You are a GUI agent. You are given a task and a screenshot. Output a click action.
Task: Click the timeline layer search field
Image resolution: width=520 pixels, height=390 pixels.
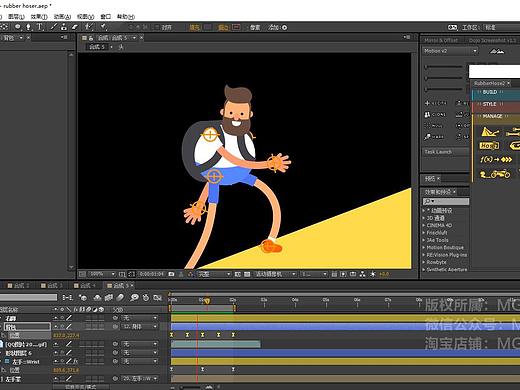pos(29,297)
